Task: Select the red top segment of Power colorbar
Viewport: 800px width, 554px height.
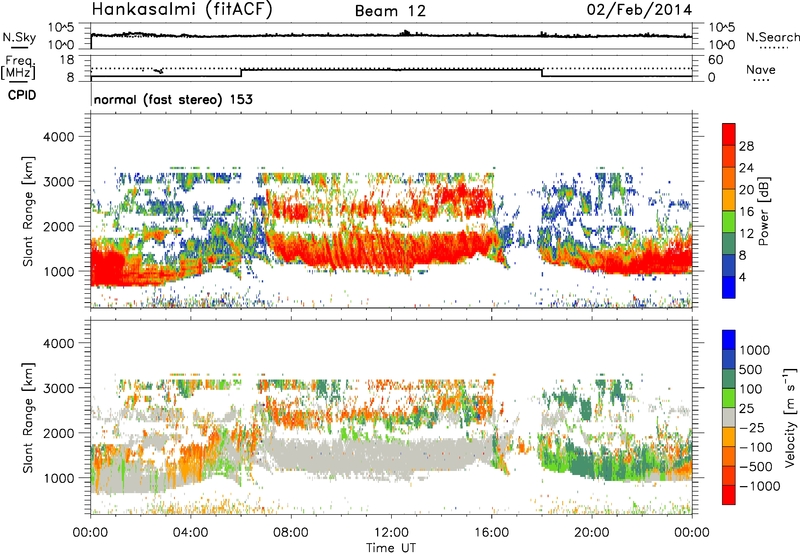Action: tap(729, 135)
